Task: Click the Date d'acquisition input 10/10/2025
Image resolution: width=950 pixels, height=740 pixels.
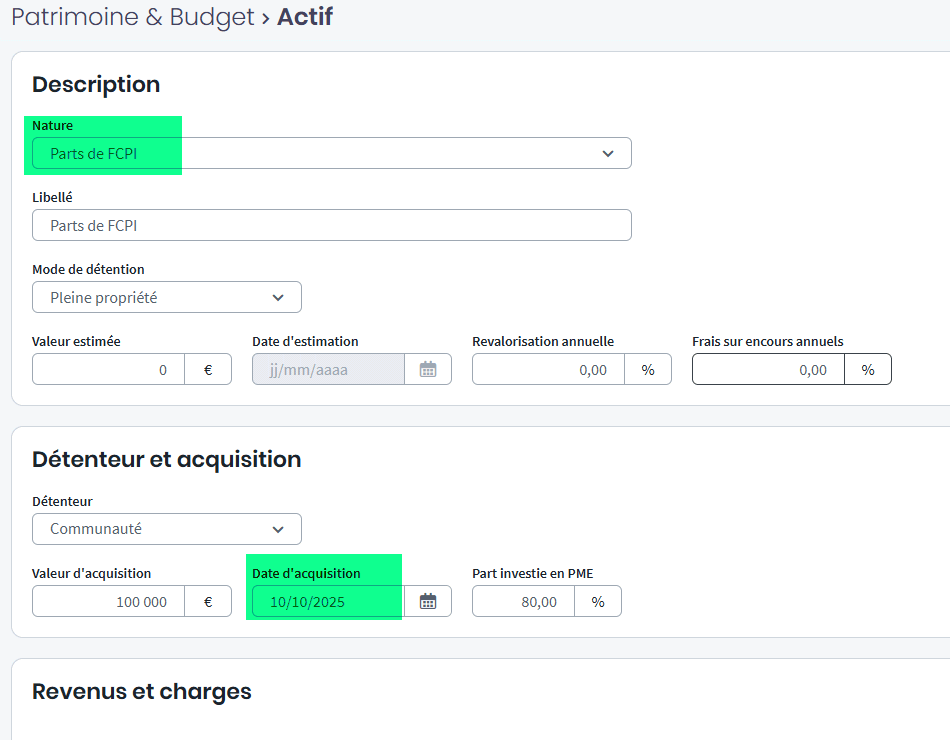Action: point(328,601)
